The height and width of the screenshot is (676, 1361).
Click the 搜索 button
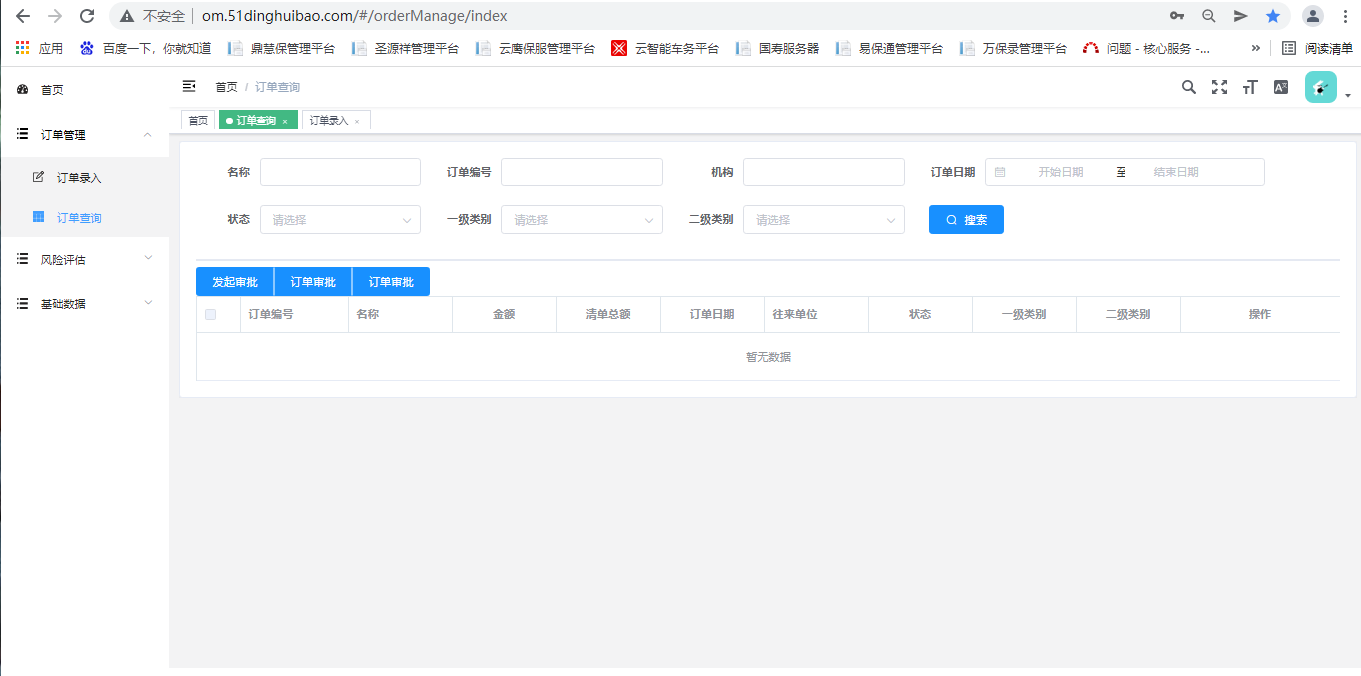(966, 220)
